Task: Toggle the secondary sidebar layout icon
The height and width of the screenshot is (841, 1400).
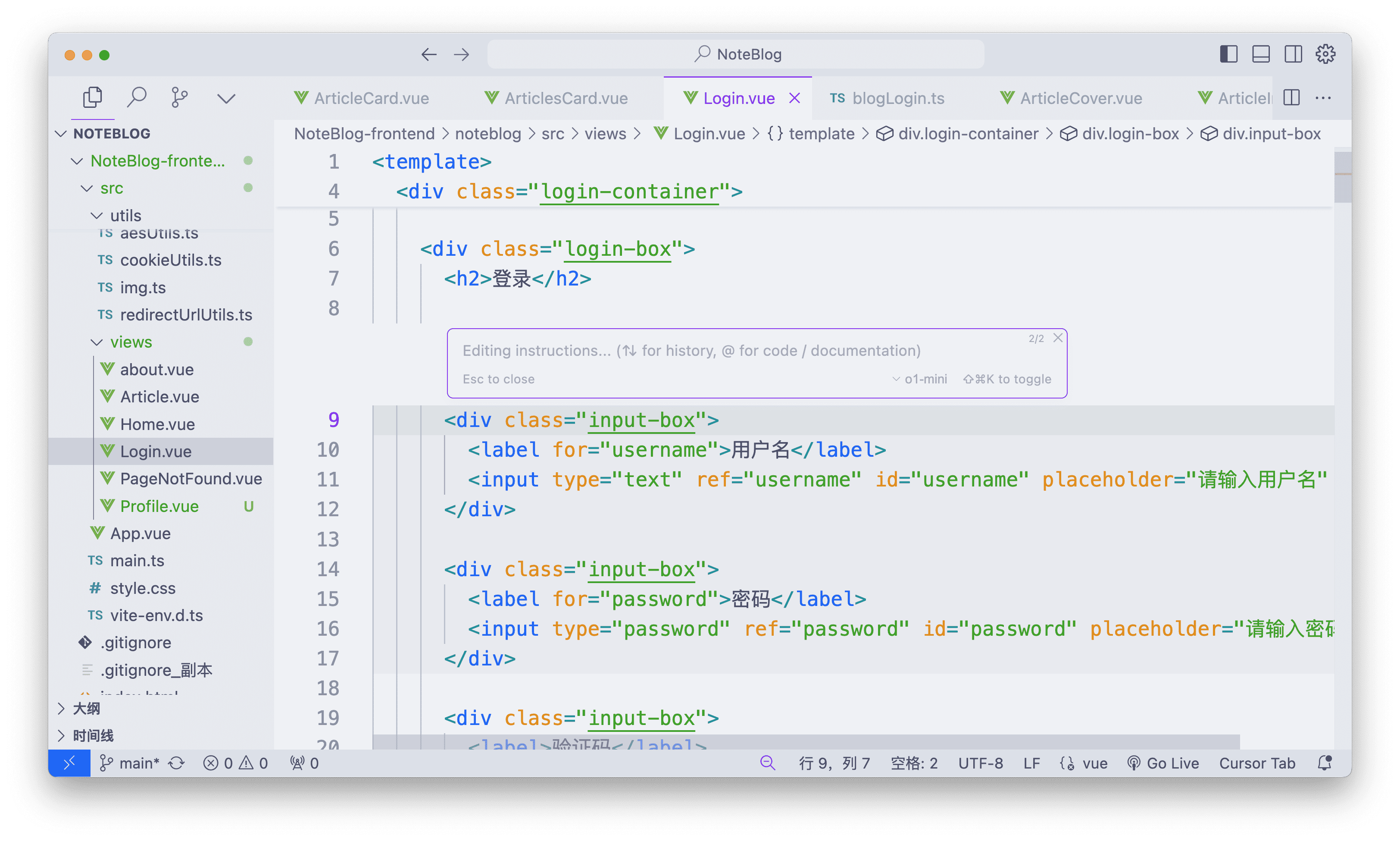Action: pos(1293,54)
